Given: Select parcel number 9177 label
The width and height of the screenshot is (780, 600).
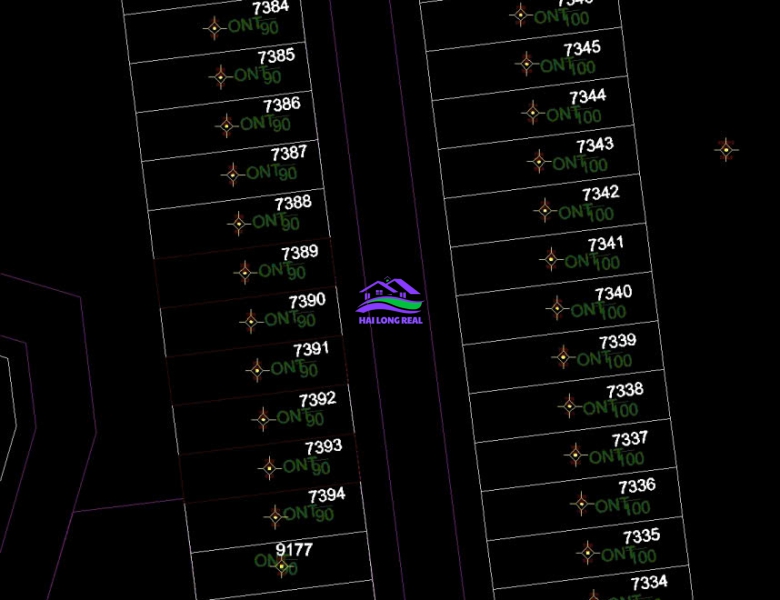Looking at the screenshot, I should (294, 549).
